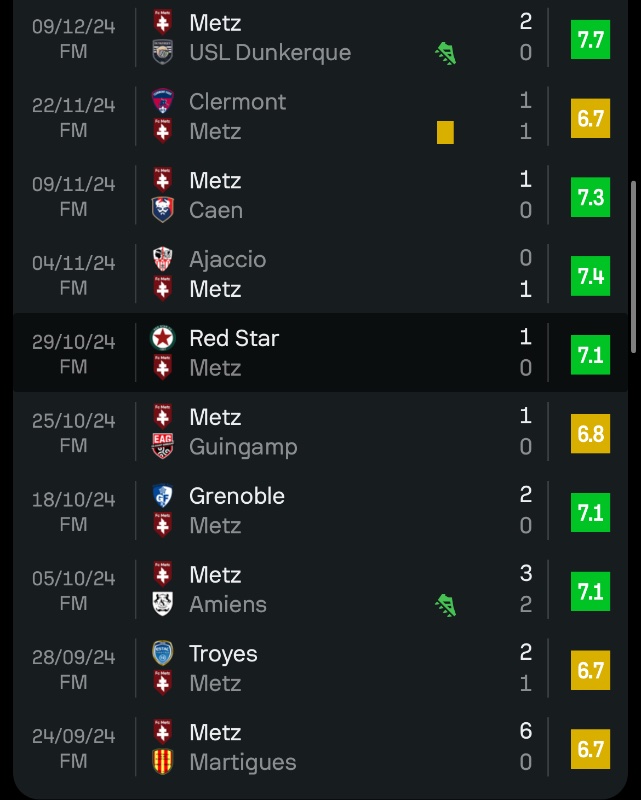
Task: Open the 7.7 rating badge
Action: (590, 39)
